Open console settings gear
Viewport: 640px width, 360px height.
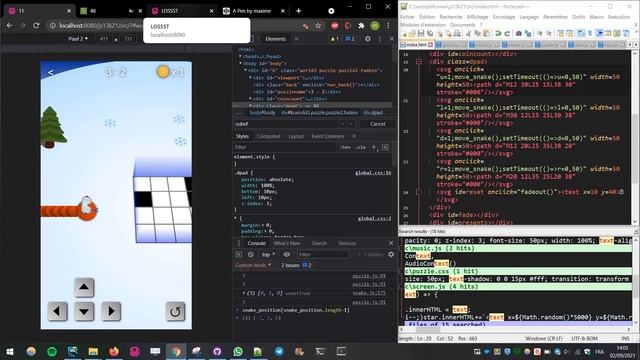pos(391,254)
